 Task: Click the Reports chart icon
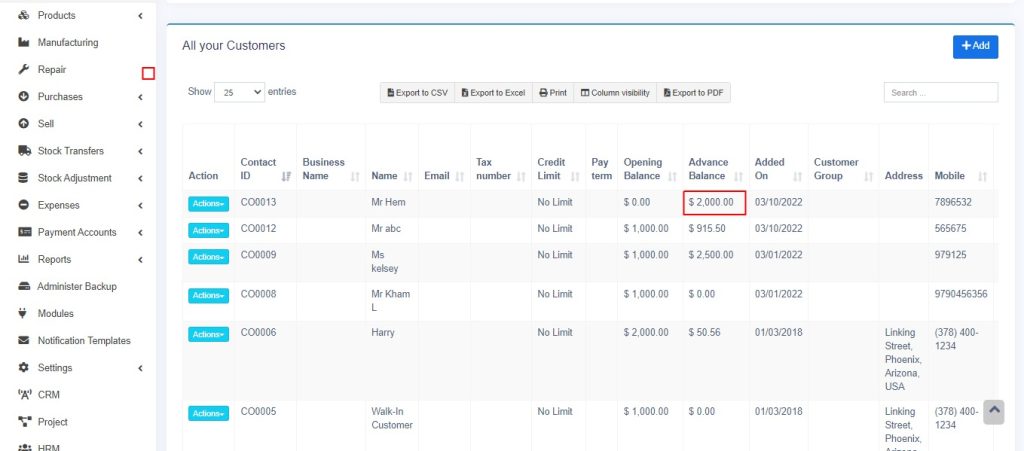coord(24,259)
